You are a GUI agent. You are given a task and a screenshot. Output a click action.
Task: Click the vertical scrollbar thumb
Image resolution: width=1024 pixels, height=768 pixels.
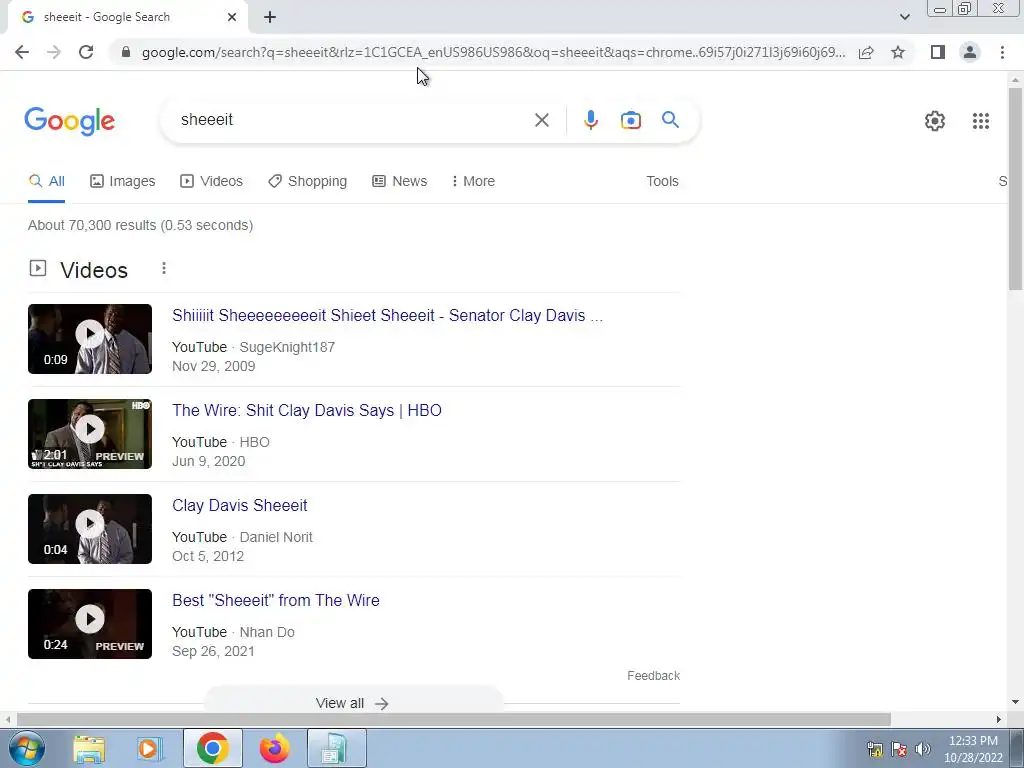click(x=1015, y=188)
